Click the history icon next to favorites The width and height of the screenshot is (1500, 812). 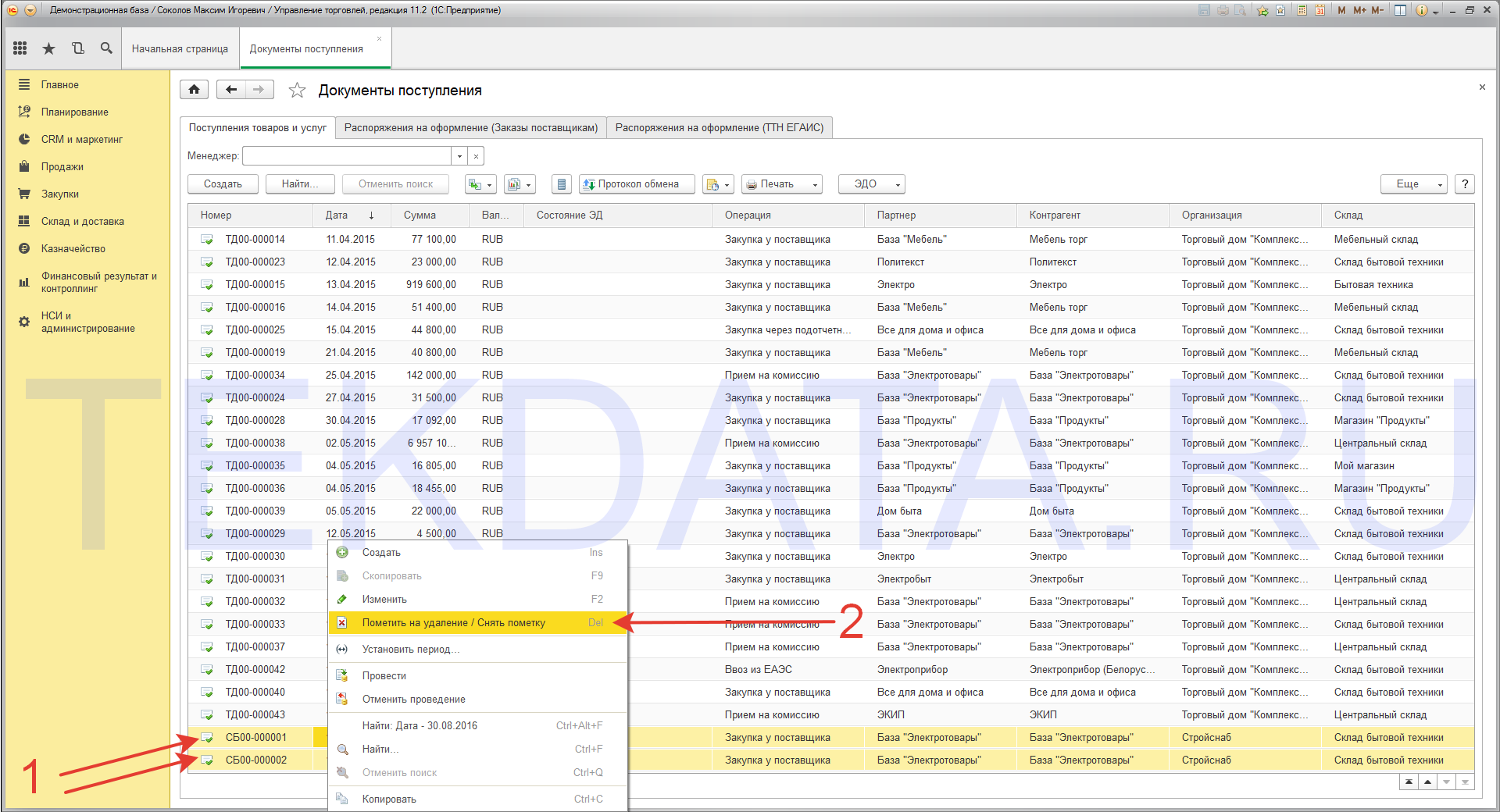click(77, 48)
